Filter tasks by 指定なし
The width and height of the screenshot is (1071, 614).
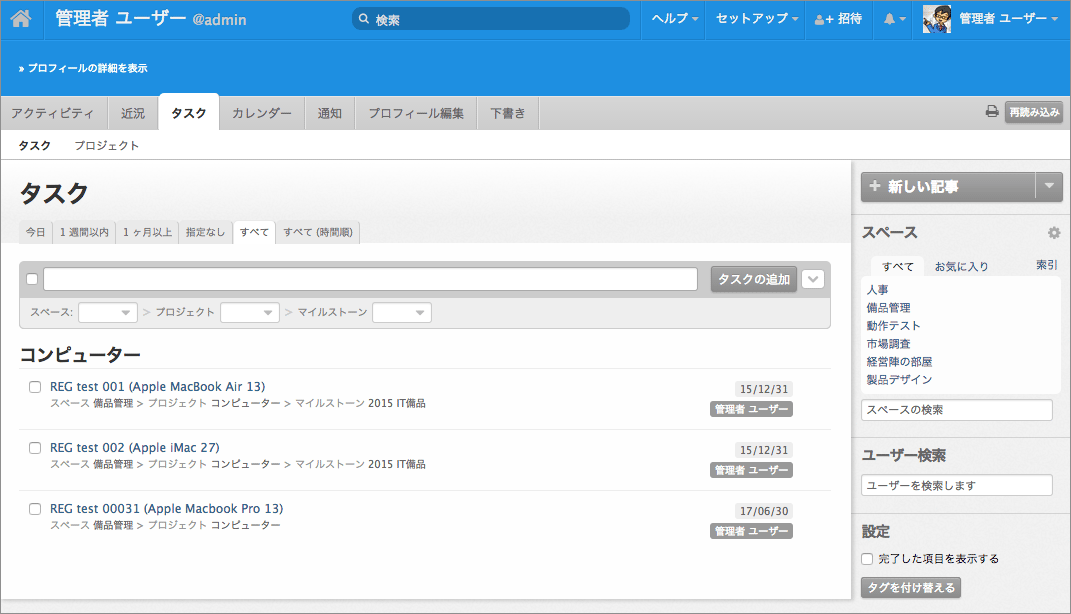pos(206,232)
